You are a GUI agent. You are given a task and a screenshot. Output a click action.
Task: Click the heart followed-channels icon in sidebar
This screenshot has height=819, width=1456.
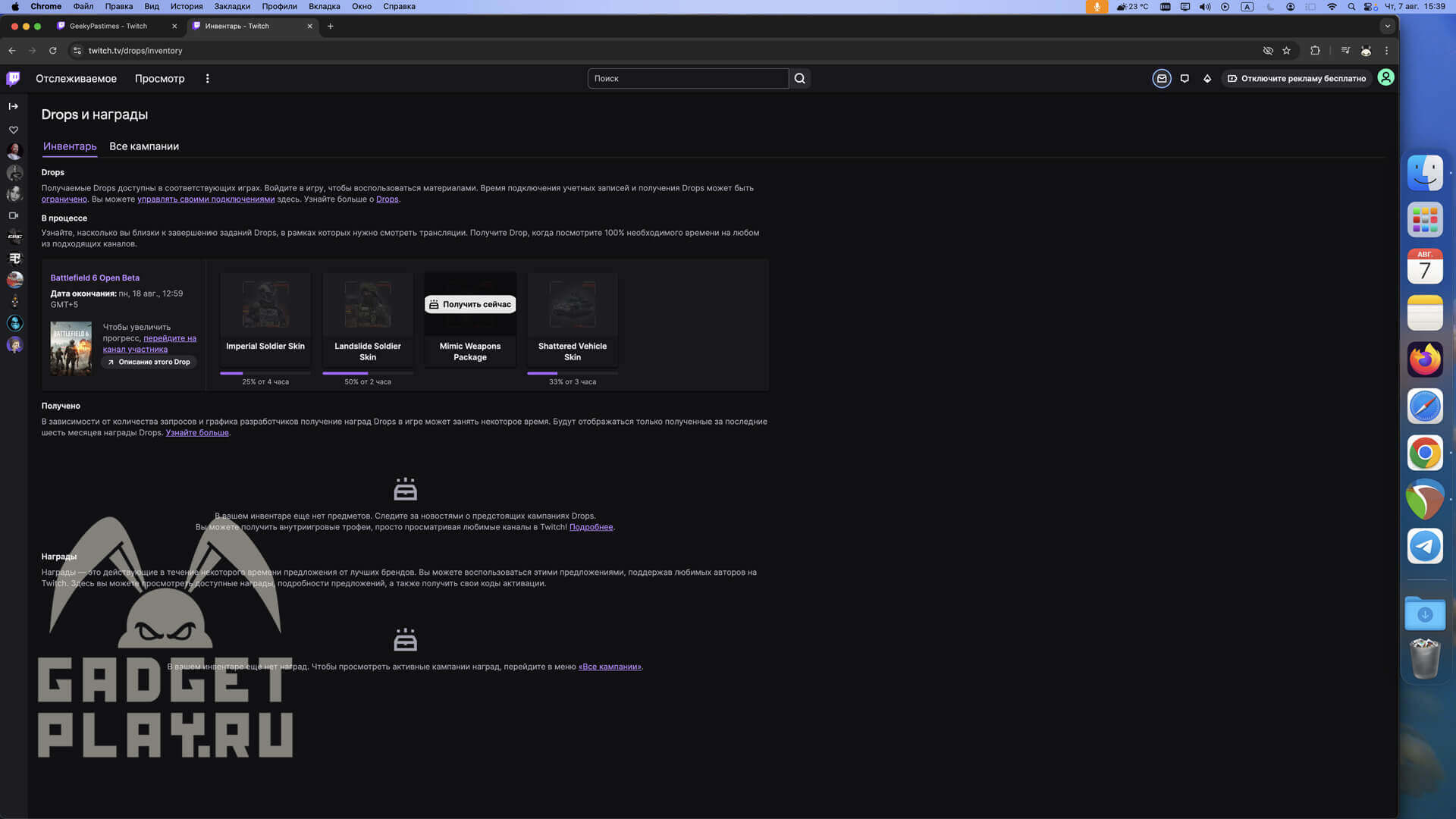click(x=14, y=130)
